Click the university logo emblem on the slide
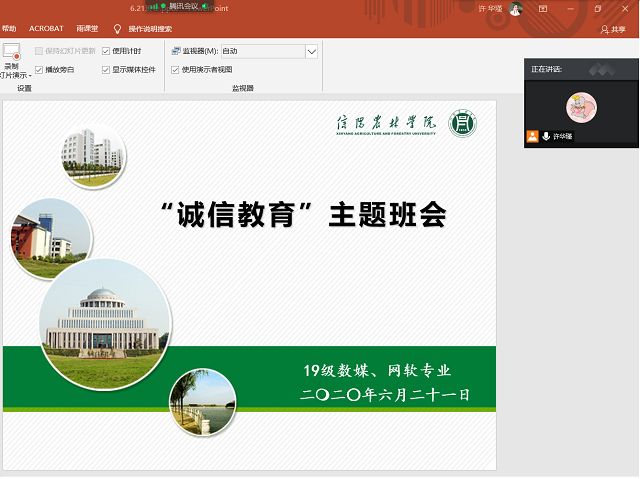The height and width of the screenshot is (479, 640). [462, 123]
